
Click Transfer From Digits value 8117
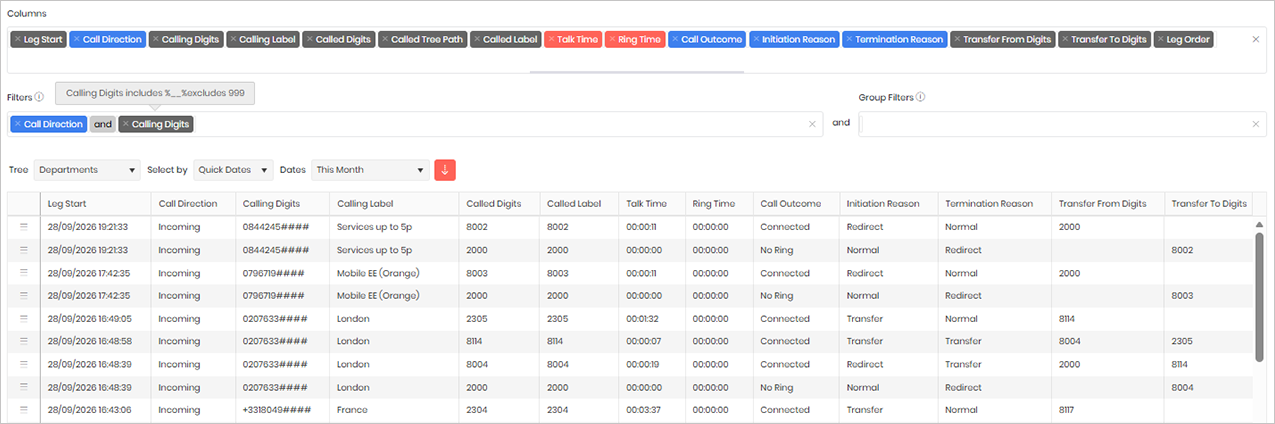click(1069, 410)
